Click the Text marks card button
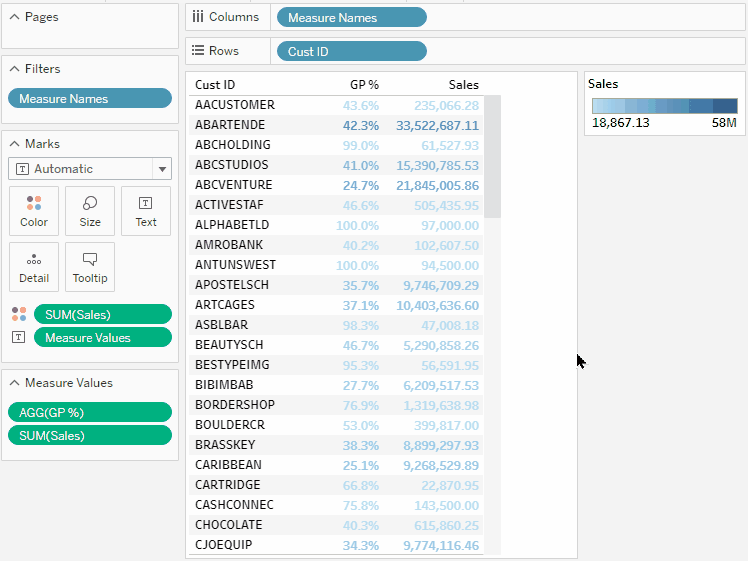 point(146,211)
